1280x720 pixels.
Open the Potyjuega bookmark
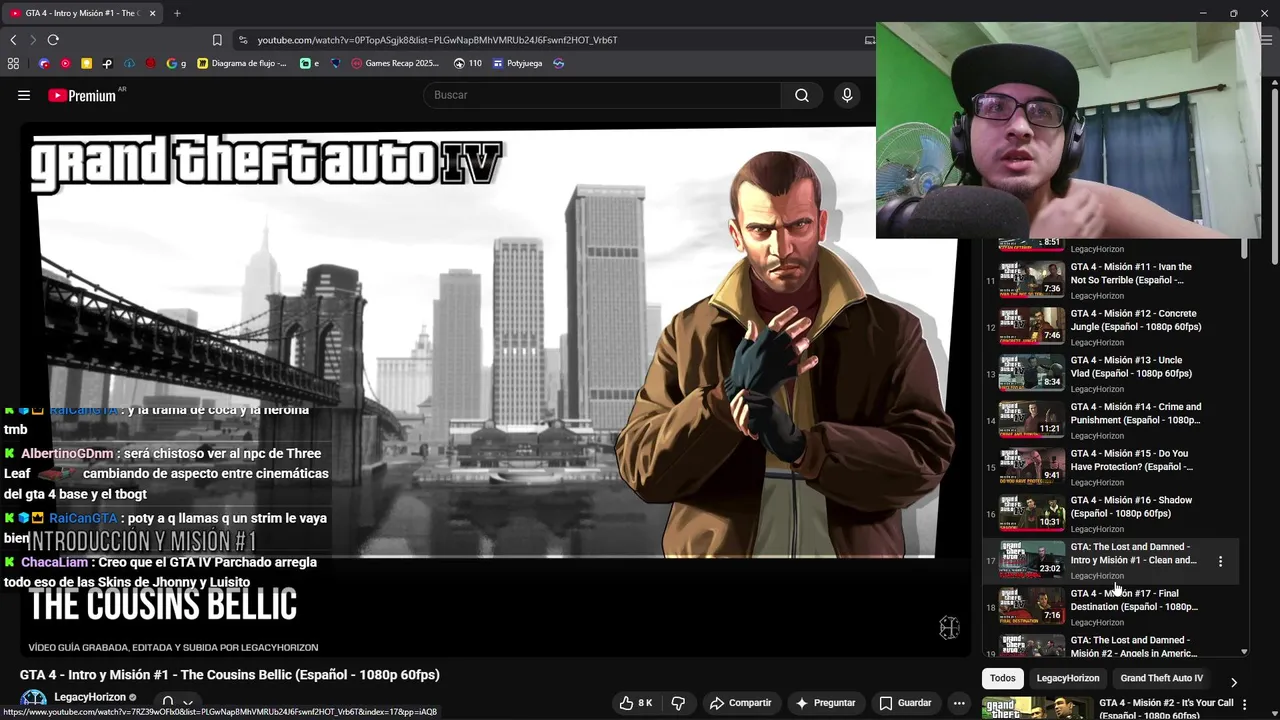[x=517, y=63]
